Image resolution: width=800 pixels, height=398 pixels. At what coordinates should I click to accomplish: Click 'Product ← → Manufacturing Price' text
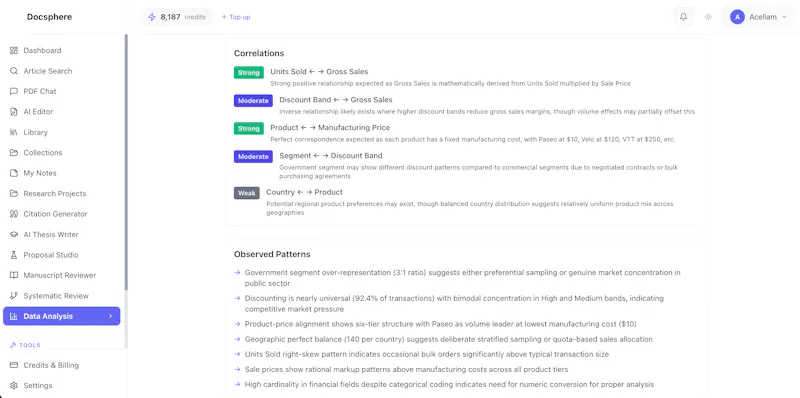(x=330, y=128)
